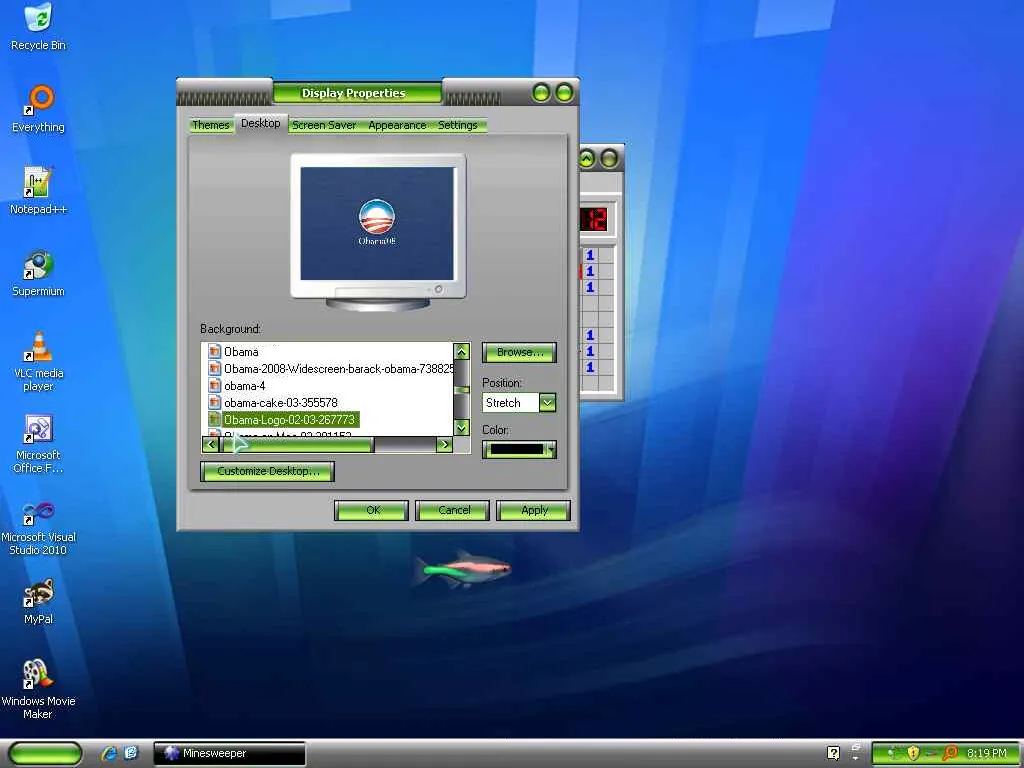Open the Recycle Bin desktop icon
This screenshot has width=1024, height=768.
pos(39,27)
